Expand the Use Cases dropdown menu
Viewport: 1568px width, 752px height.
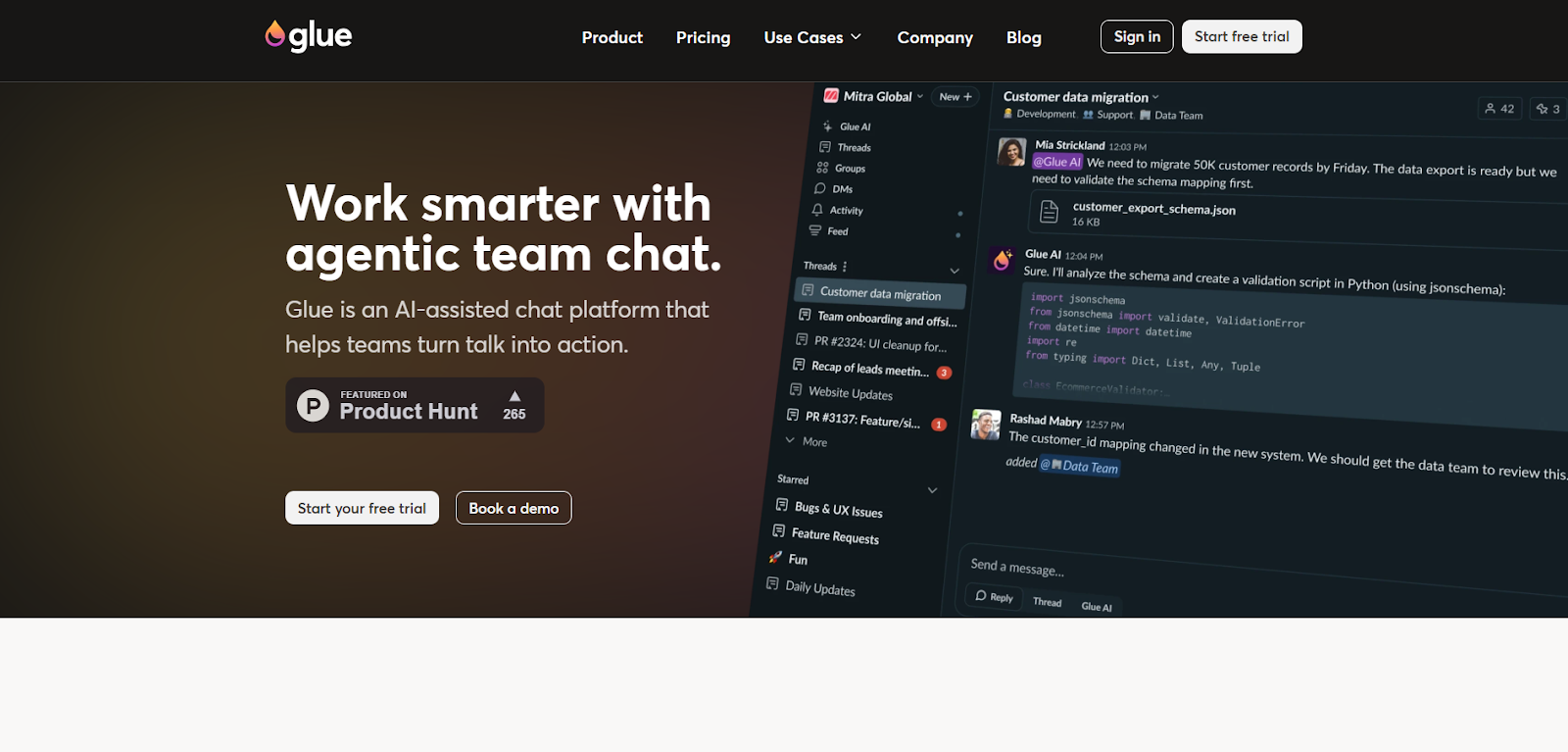812,37
